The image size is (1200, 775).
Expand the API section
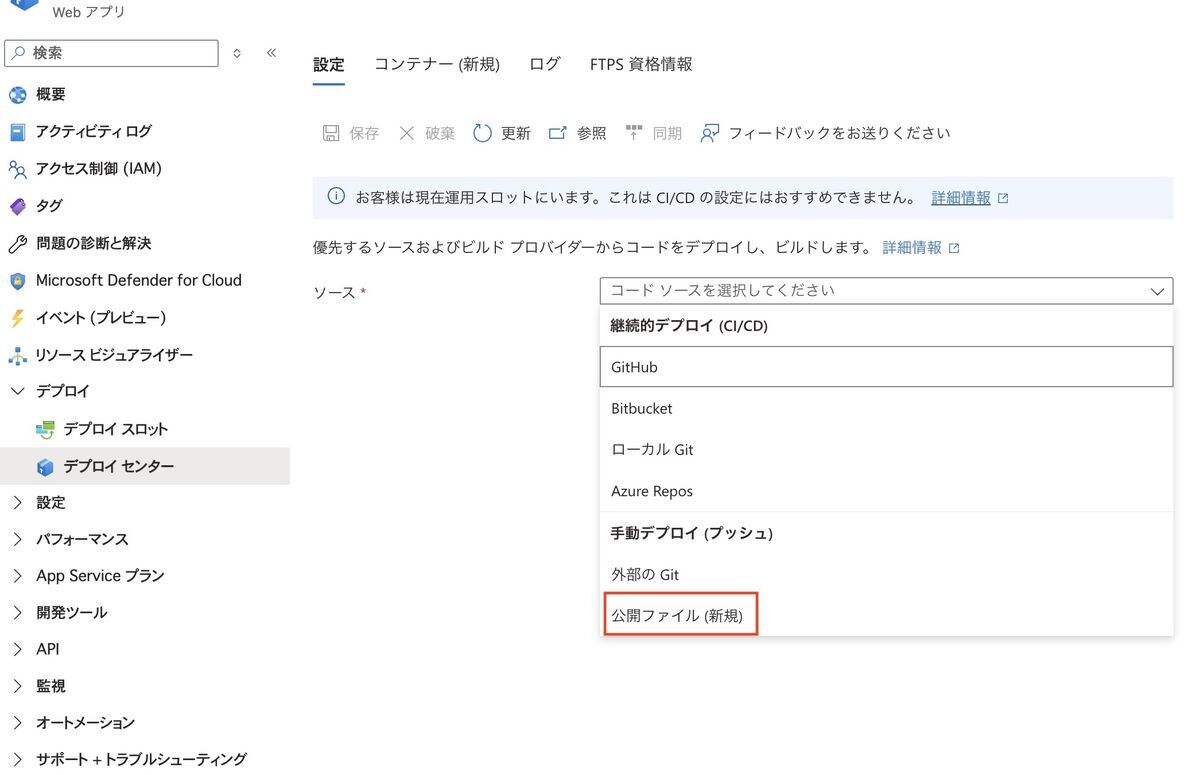click(x=17, y=650)
